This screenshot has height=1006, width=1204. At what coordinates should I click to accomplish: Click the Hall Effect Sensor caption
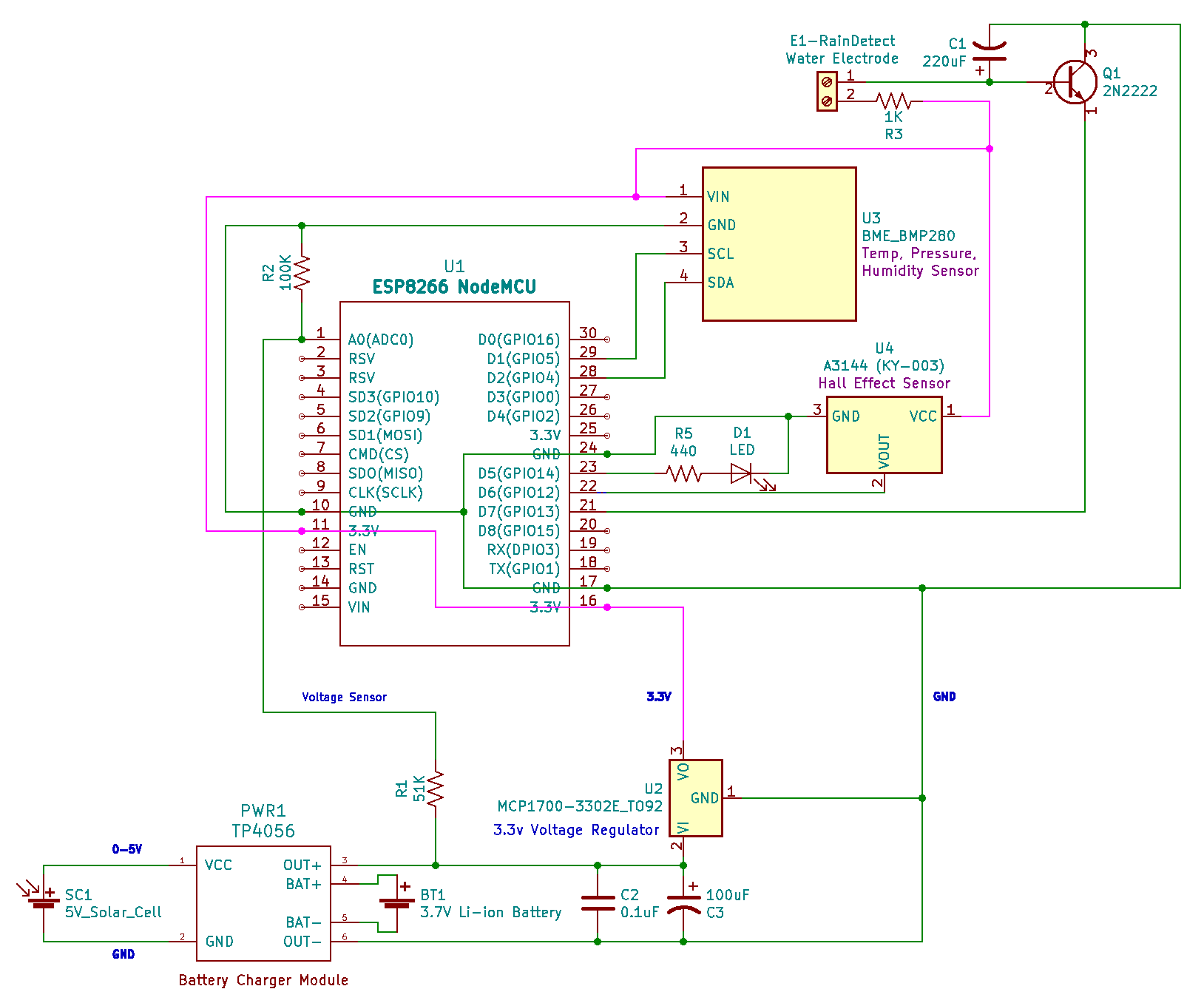[884, 383]
